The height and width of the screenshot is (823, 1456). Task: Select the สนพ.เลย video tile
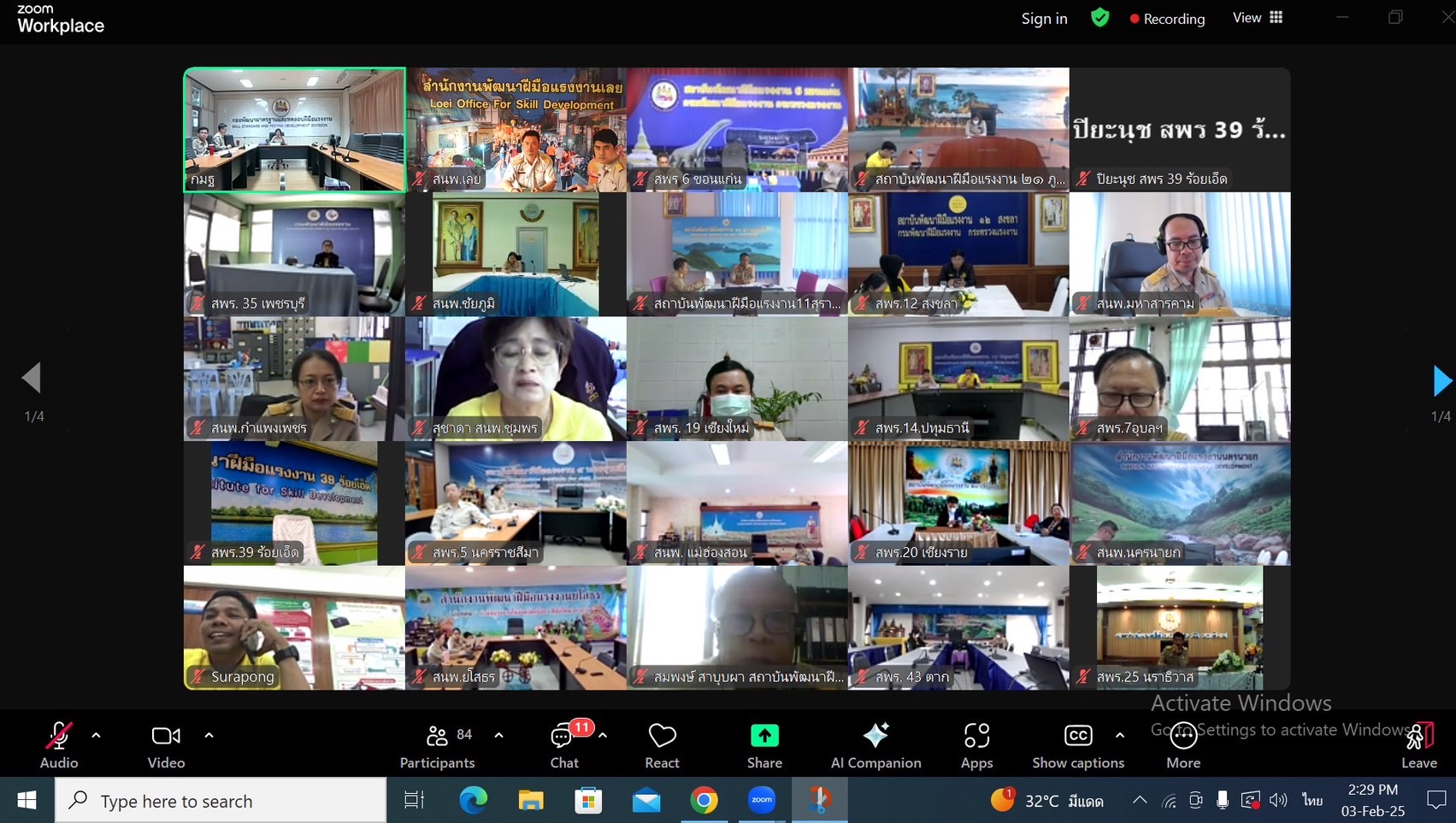[516, 130]
